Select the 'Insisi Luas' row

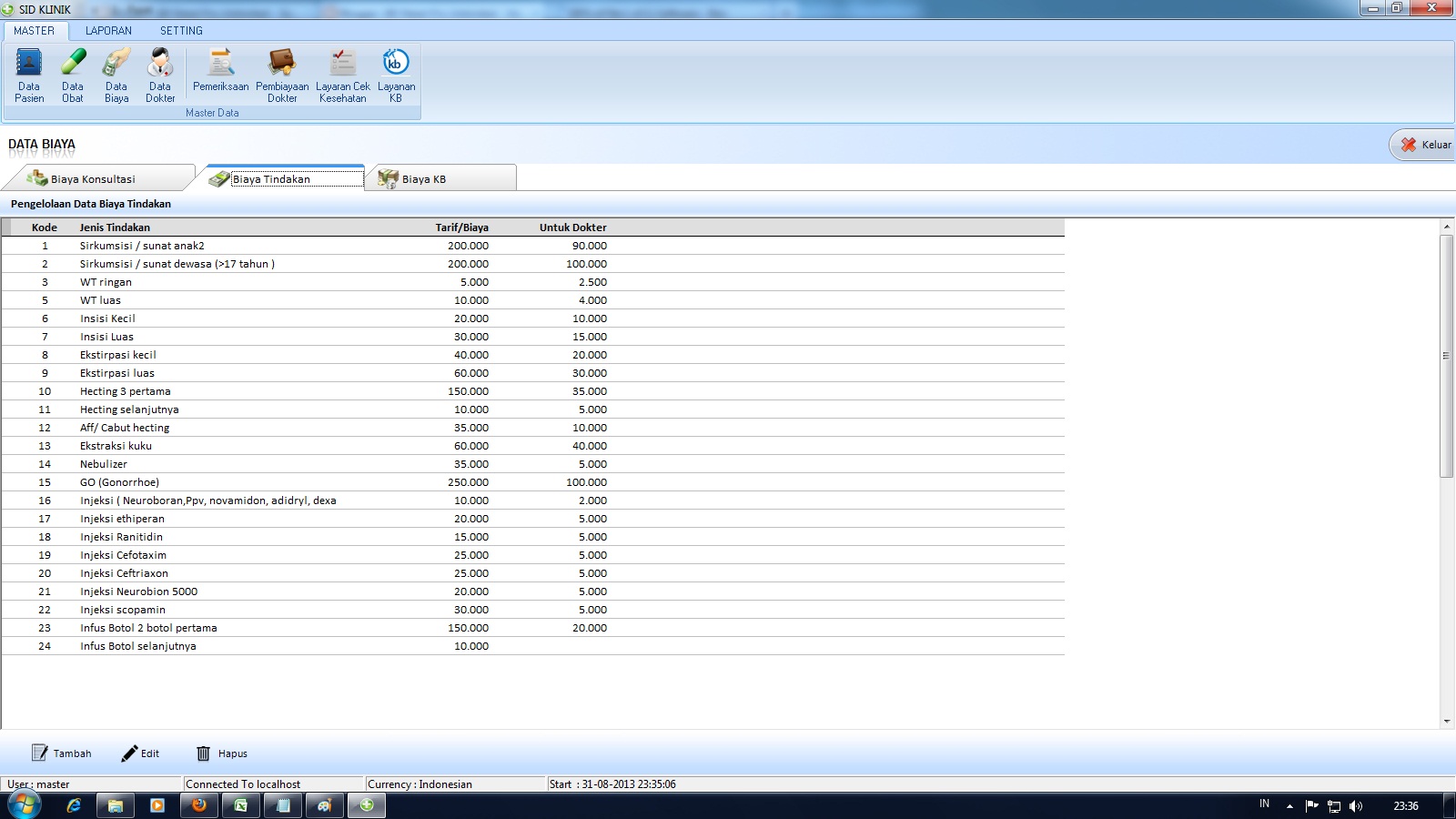click(532, 337)
